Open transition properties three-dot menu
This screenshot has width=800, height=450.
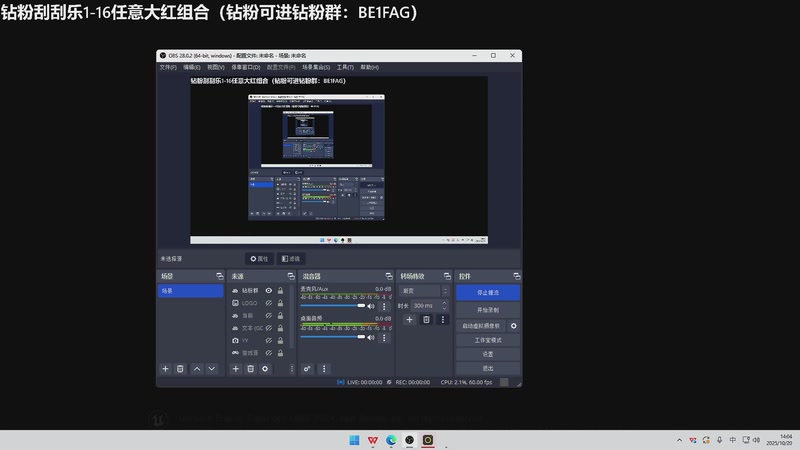tap(442, 320)
